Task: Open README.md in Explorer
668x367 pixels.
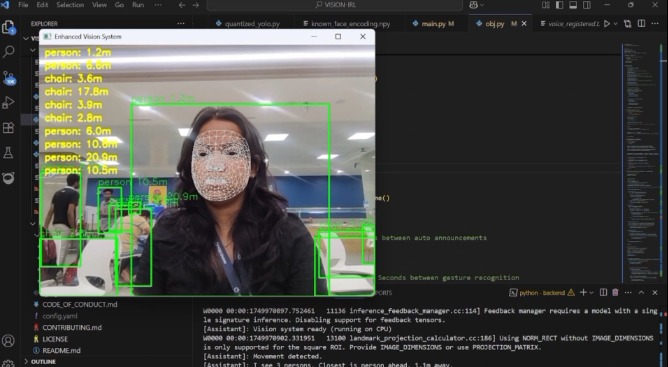Action: tap(61, 350)
